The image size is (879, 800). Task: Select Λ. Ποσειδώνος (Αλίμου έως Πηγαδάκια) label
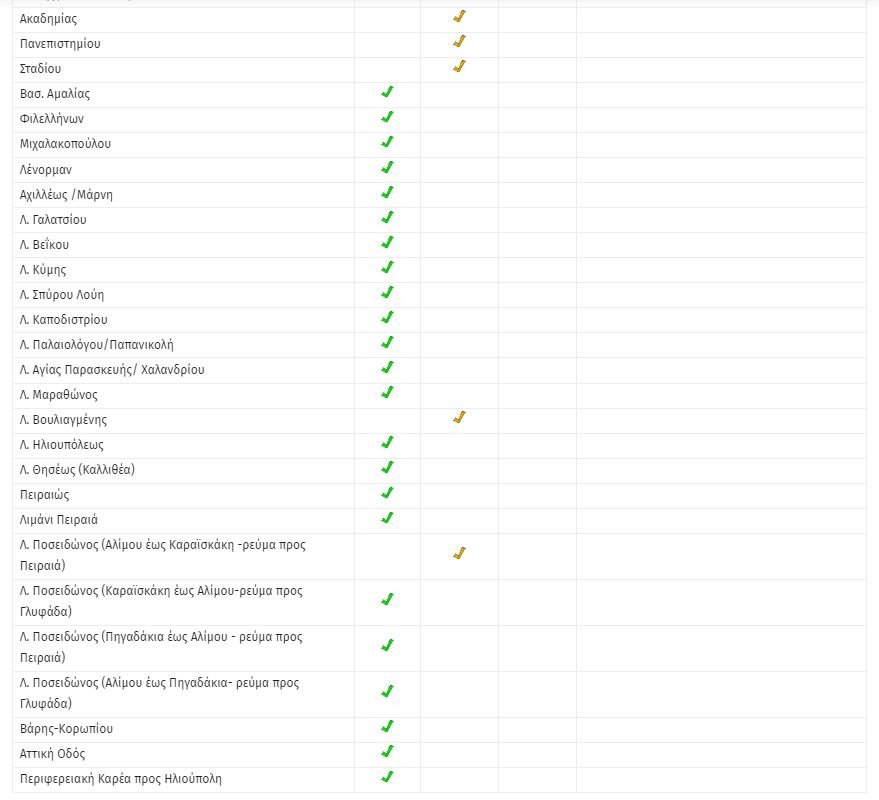point(160,693)
